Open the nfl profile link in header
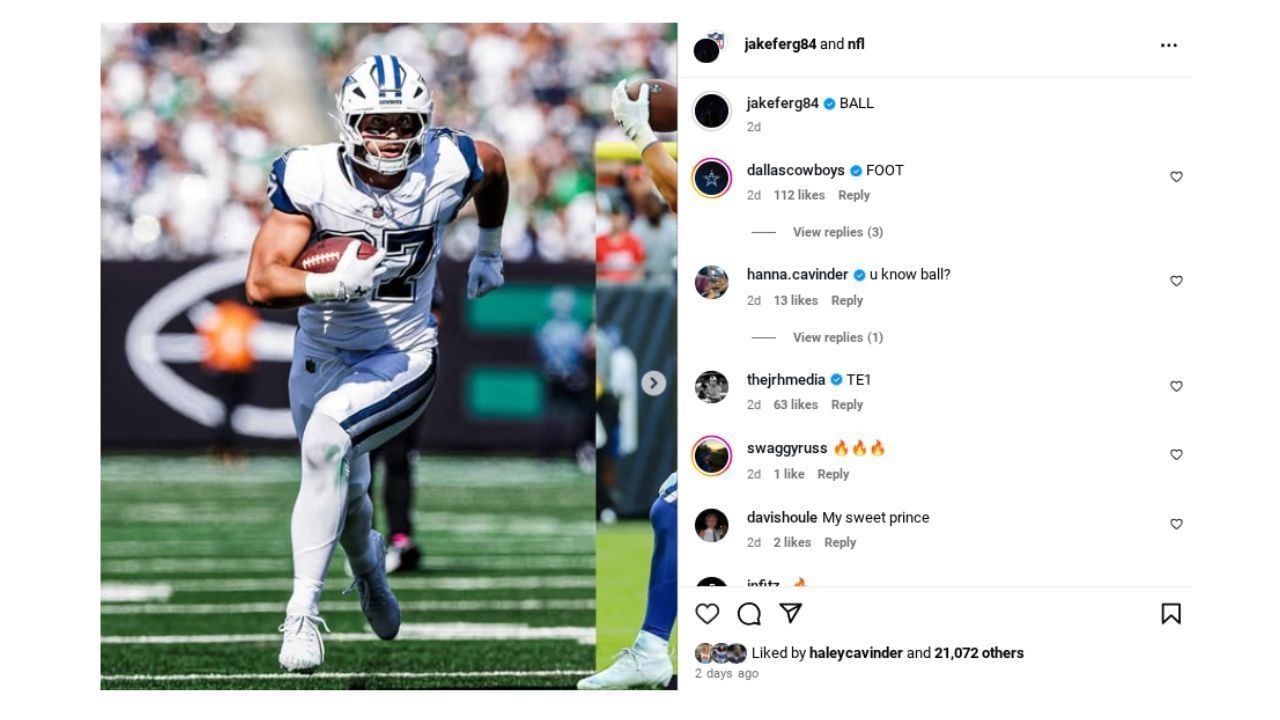 coord(856,44)
